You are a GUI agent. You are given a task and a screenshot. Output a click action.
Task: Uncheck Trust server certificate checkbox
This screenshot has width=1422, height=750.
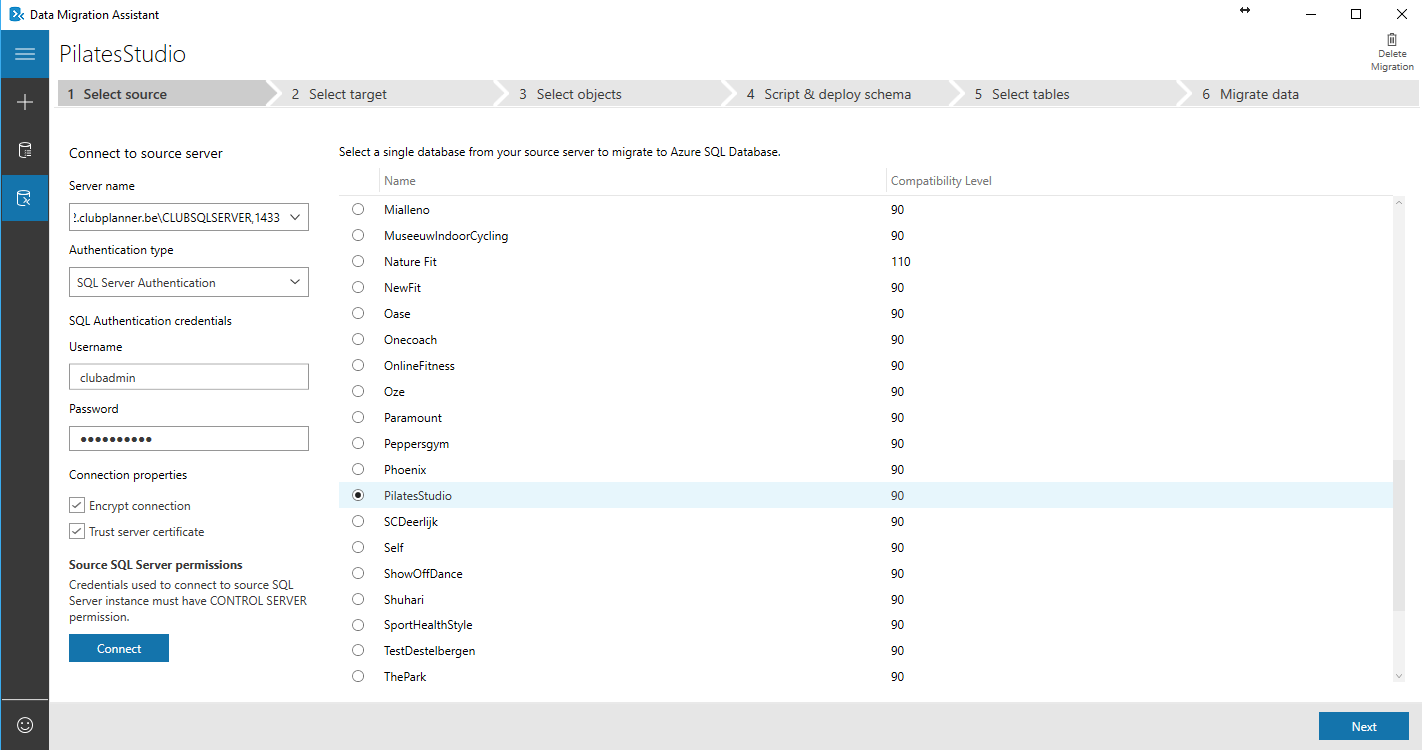click(x=77, y=532)
